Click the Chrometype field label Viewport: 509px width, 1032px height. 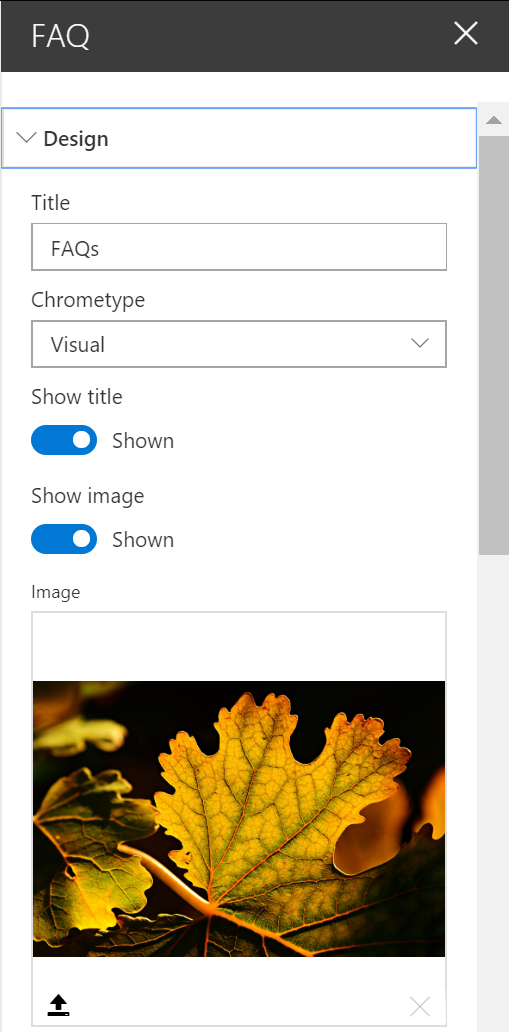coord(88,300)
